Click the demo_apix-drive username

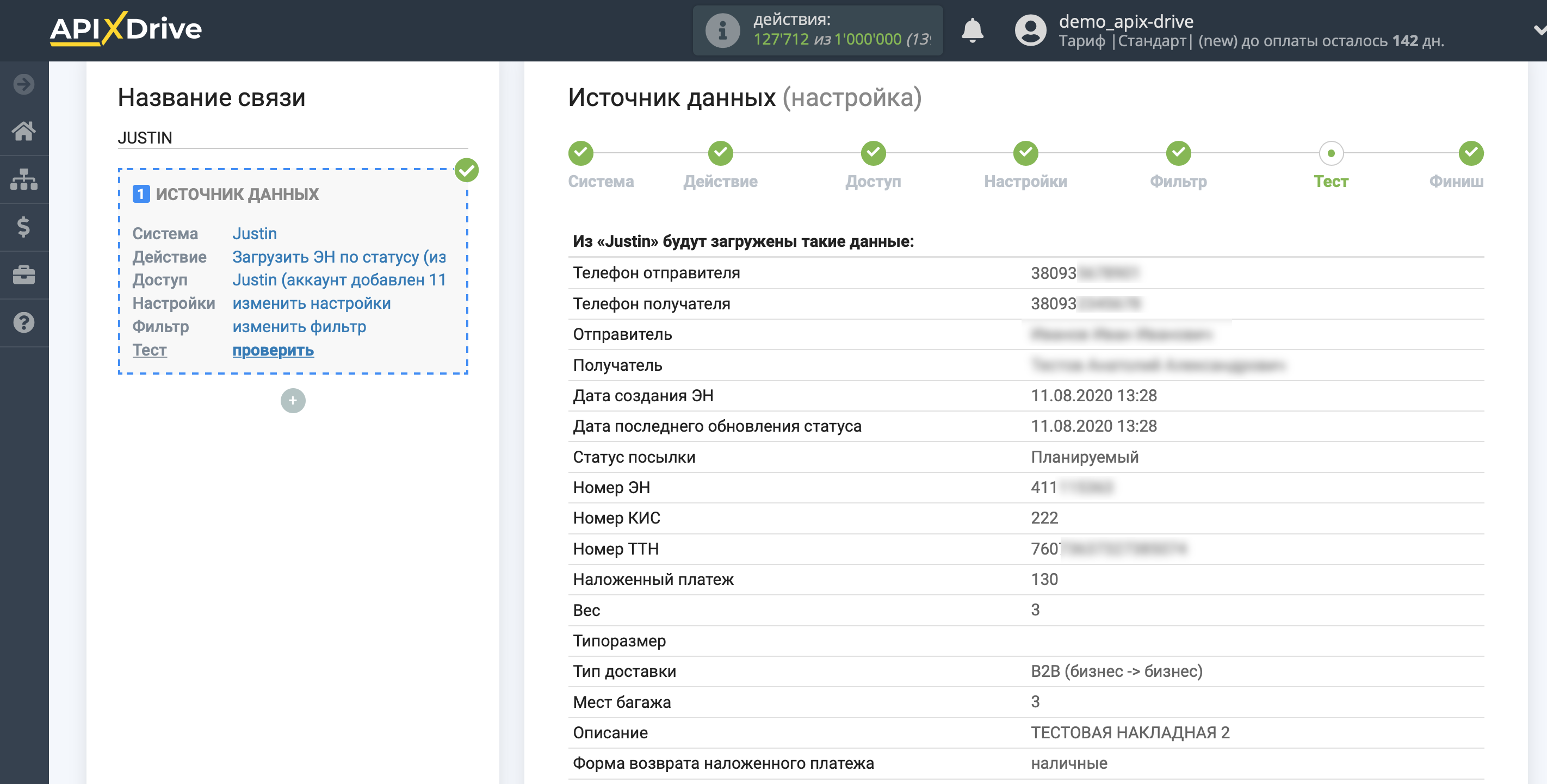click(1125, 21)
